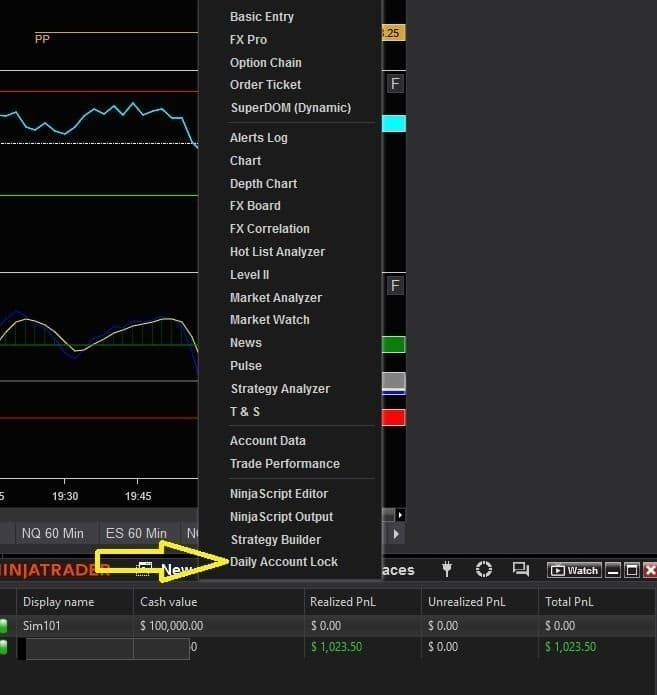Viewport: 657px width, 695px height.
Task: Sort by Cash value column header
Action: pos(168,602)
